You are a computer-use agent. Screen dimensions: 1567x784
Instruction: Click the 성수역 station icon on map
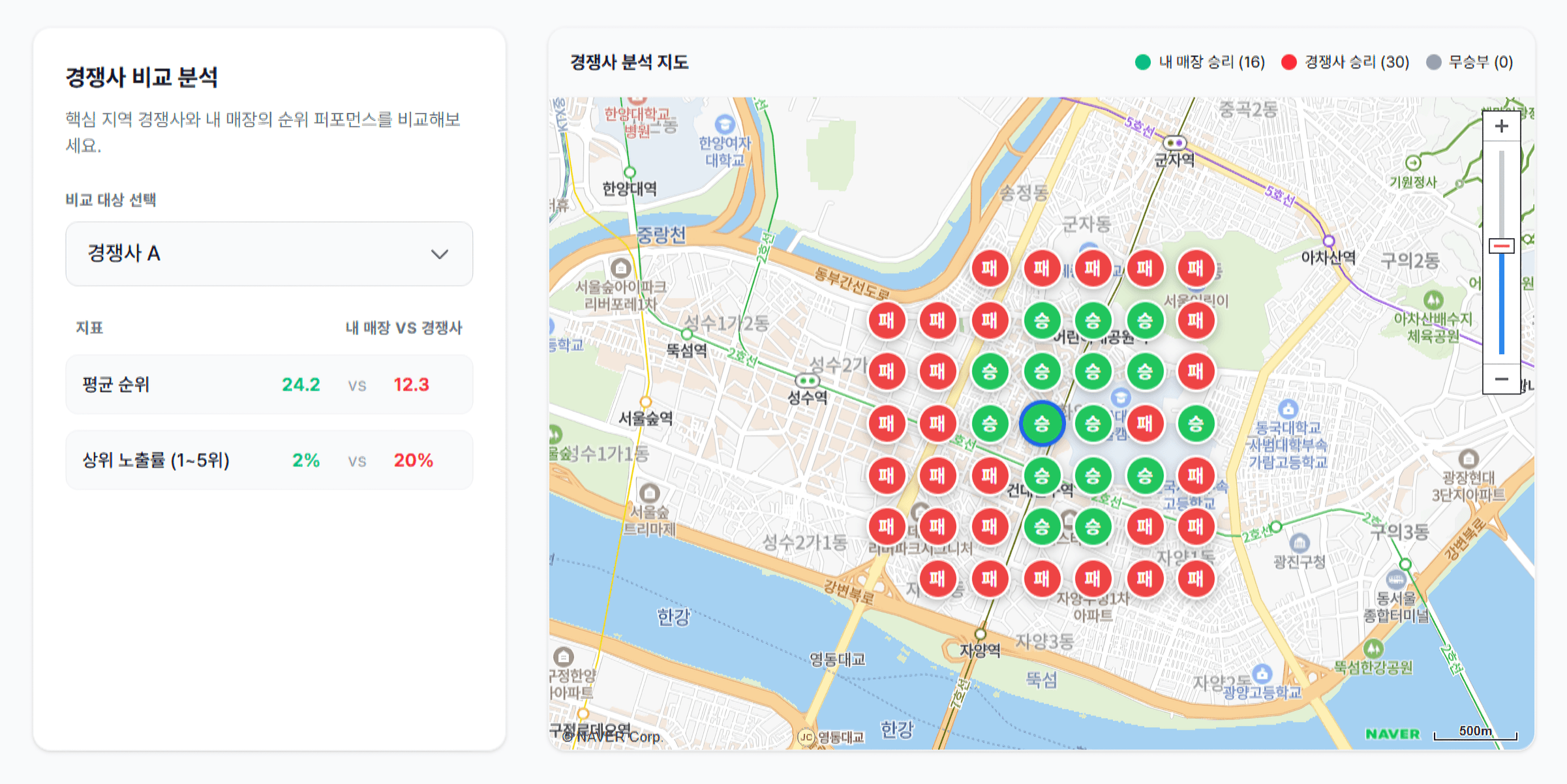tap(807, 380)
